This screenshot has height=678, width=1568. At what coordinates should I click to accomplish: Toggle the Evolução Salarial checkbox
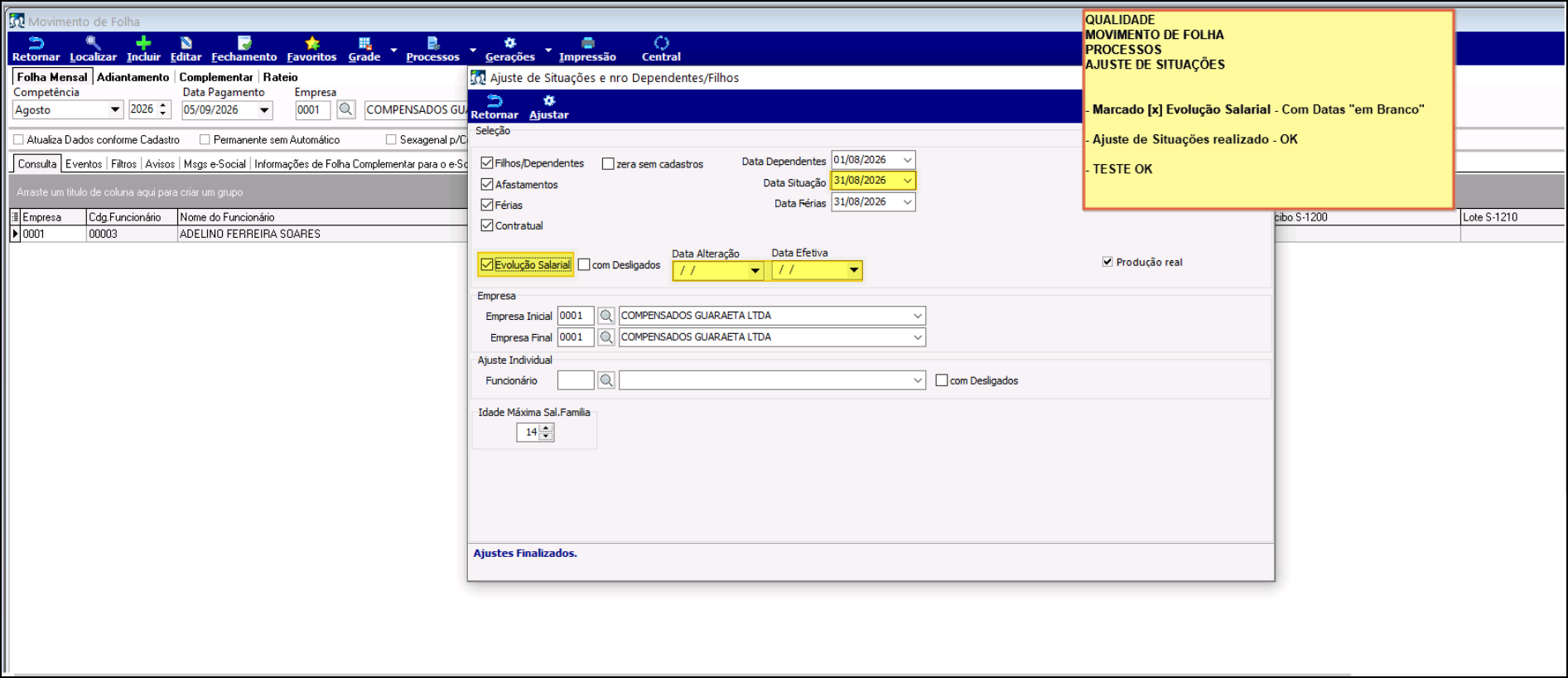pyautogui.click(x=487, y=265)
